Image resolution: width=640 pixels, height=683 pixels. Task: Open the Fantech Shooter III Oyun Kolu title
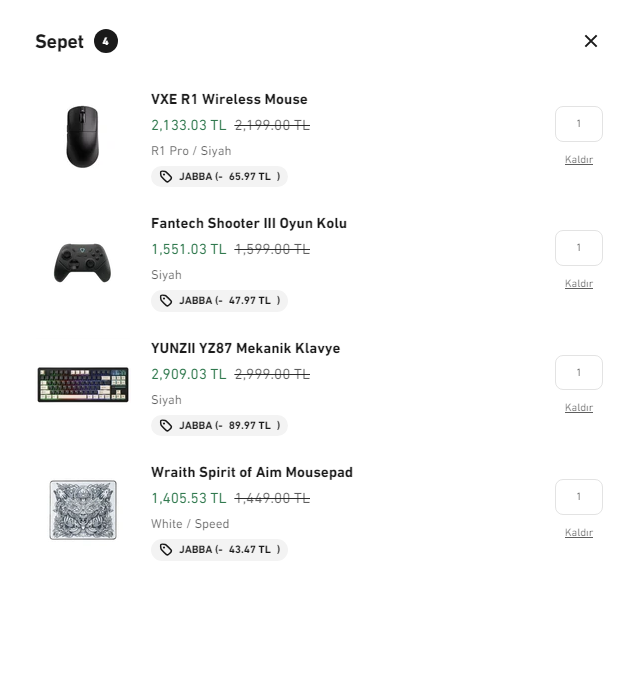tap(249, 223)
